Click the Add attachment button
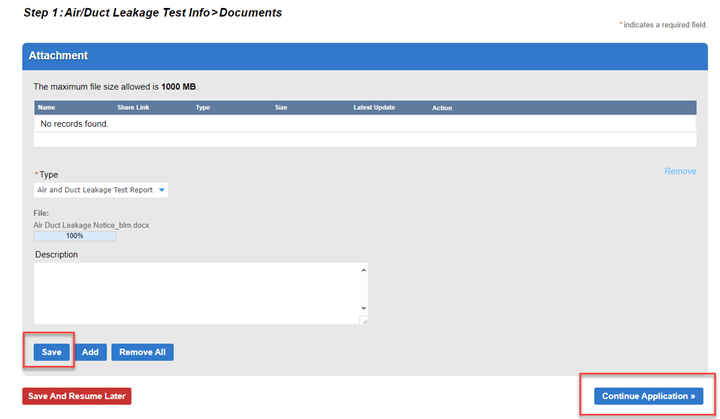This screenshot has height=419, width=720. point(90,352)
